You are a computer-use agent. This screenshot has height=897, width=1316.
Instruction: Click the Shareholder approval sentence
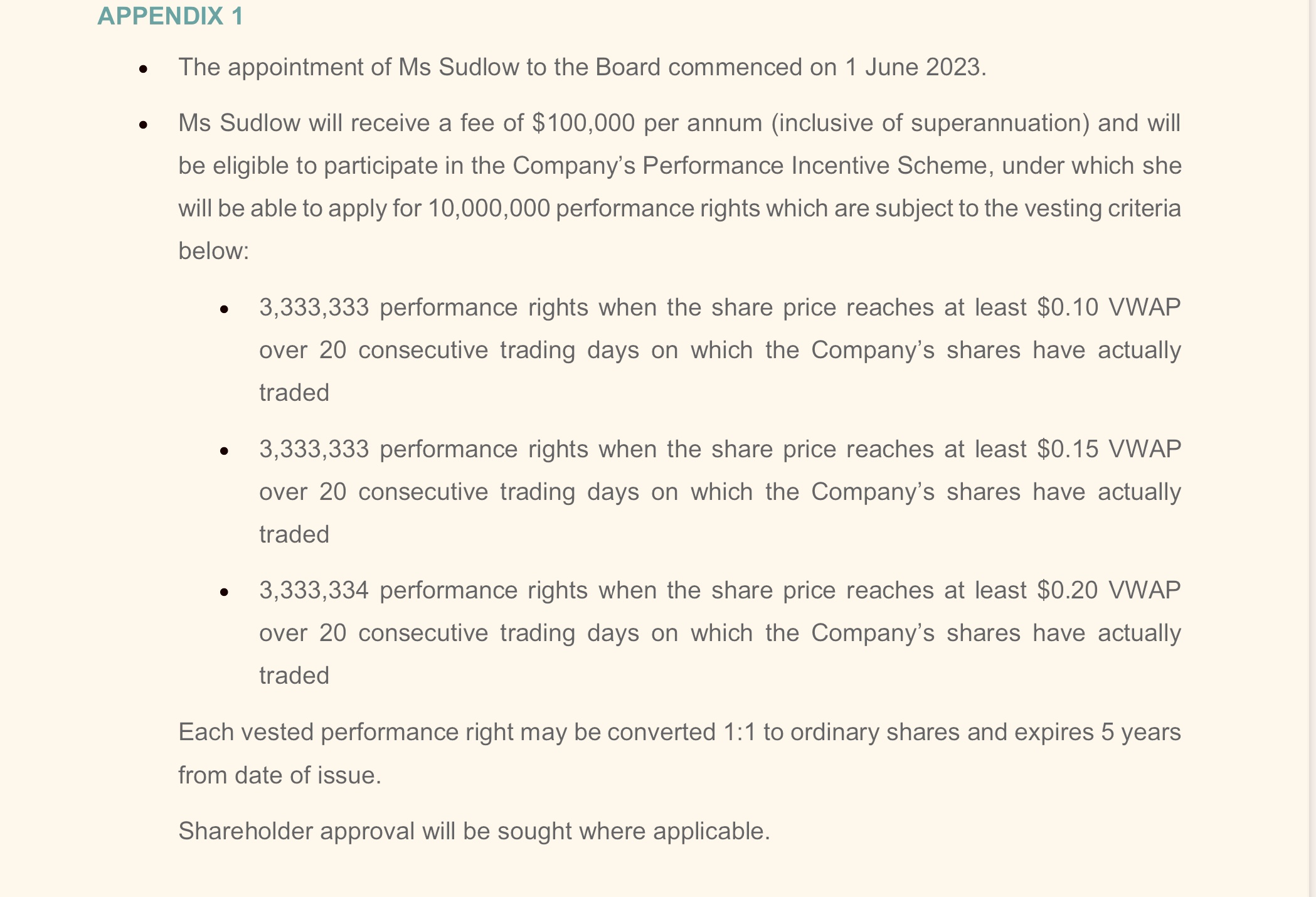[474, 831]
